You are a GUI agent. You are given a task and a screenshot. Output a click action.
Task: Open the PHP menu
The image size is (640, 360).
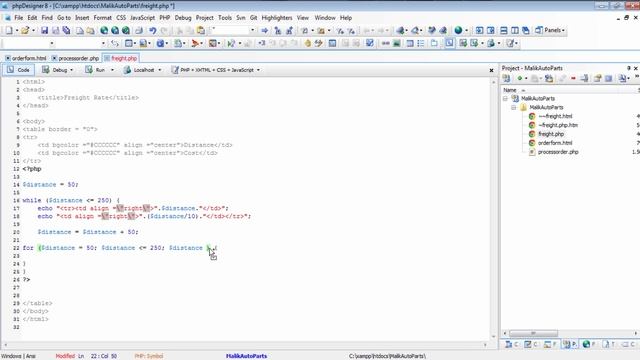pyautogui.click(x=165, y=18)
